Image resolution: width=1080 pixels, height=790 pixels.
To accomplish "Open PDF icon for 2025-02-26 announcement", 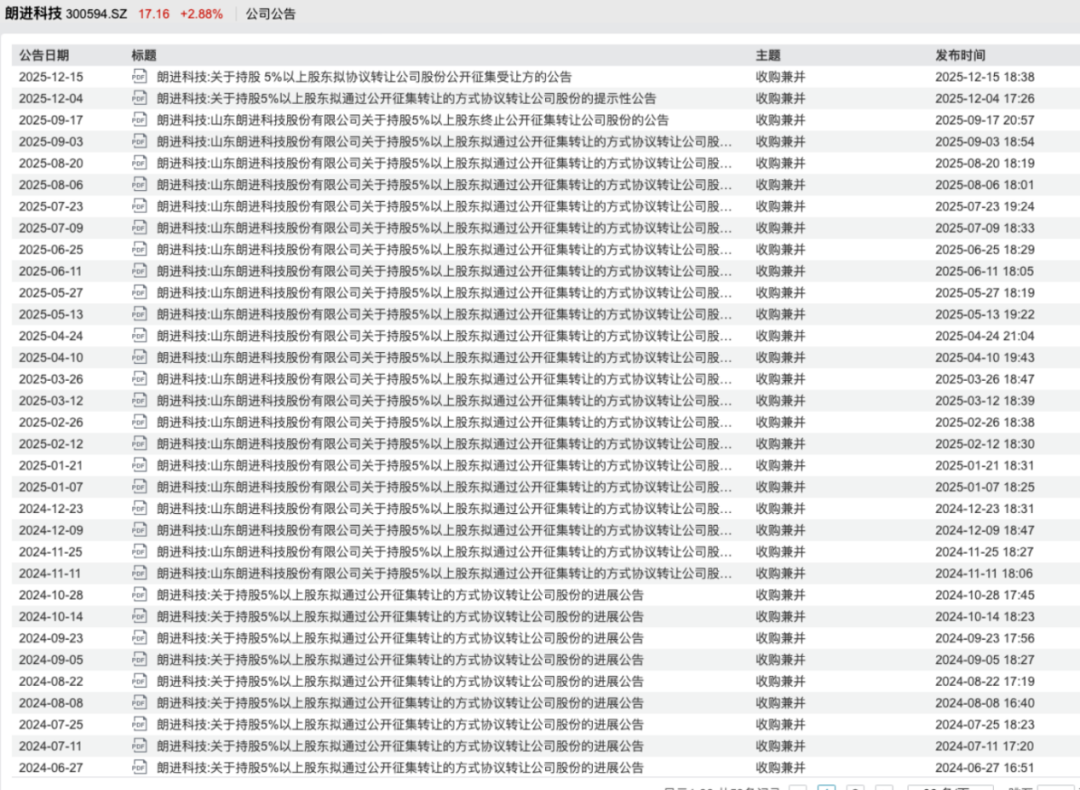I will pyautogui.click(x=139, y=422).
